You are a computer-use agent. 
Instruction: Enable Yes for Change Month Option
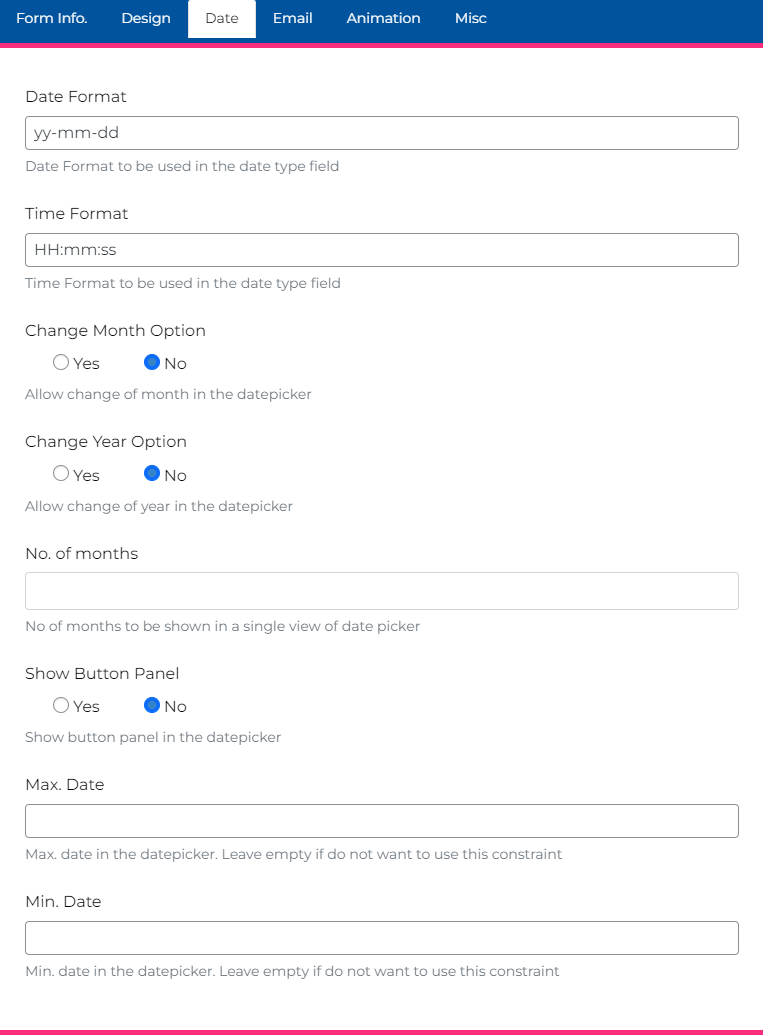pyautogui.click(x=61, y=362)
